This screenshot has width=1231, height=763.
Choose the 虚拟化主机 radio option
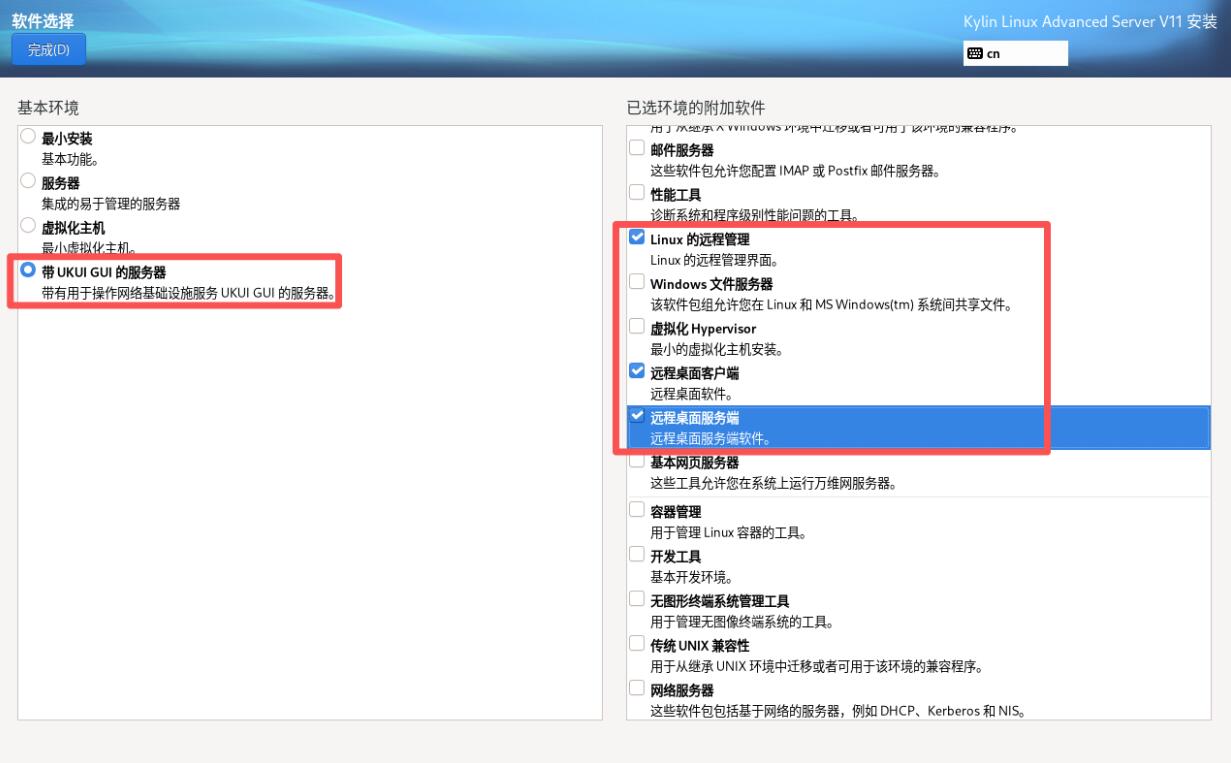27,226
